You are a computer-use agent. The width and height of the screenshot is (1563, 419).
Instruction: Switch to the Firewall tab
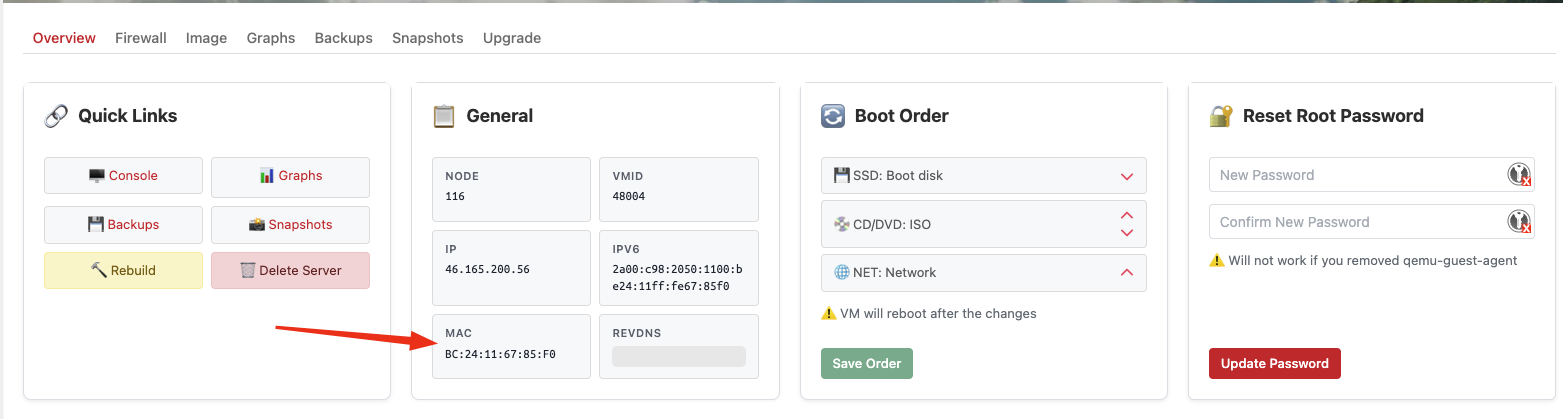141,38
